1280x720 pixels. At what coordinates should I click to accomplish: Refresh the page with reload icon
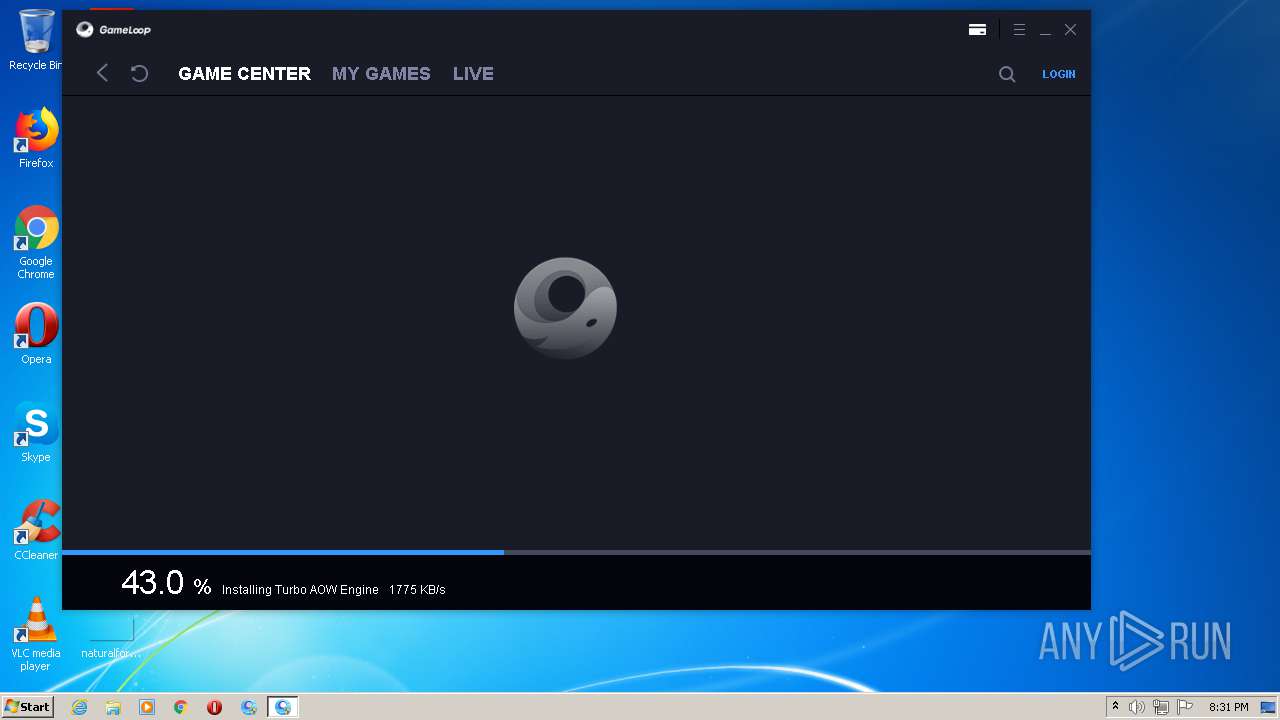tap(140, 73)
